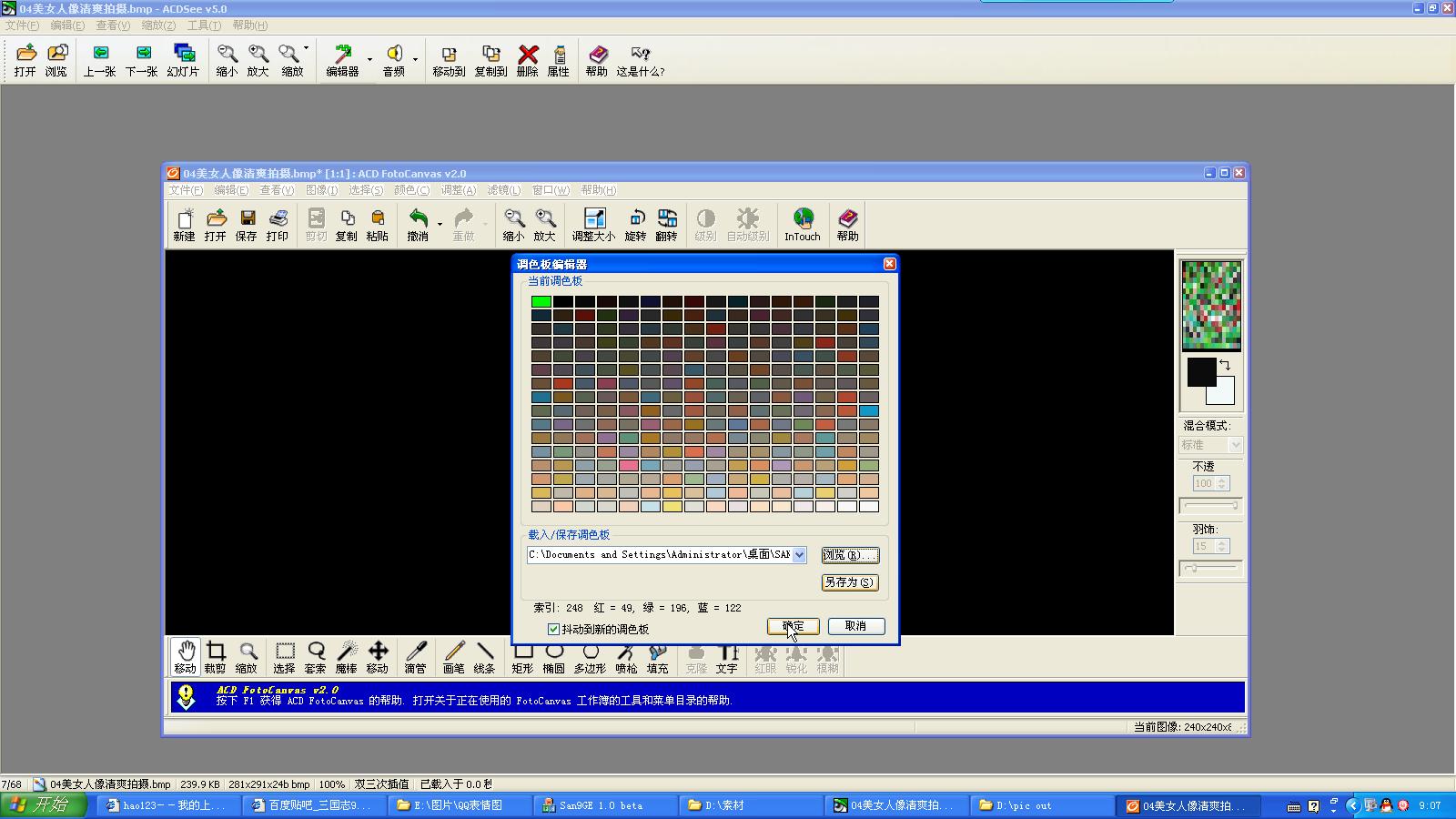The image size is (1456, 819).
Task: Pick the Eyedropper tool
Action: point(416,657)
